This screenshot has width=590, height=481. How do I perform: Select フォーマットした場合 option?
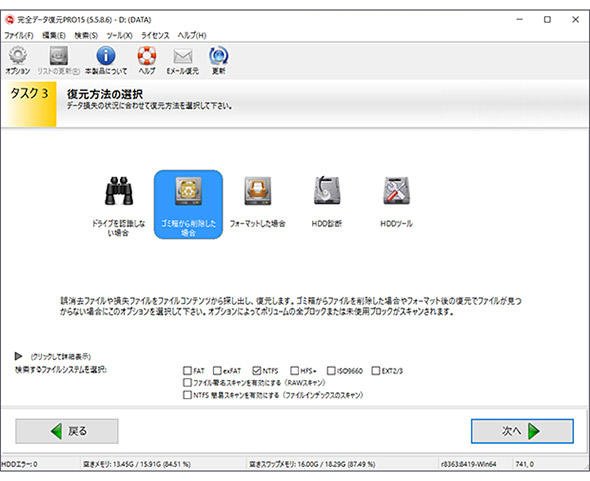257,202
